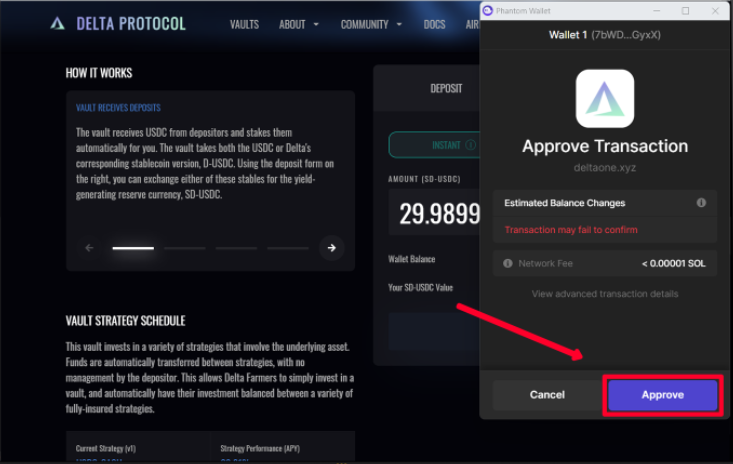Screen dimensions: 733x464
Task: Click the Approve button in Phantom Wallet
Action: pyautogui.click(x=662, y=395)
